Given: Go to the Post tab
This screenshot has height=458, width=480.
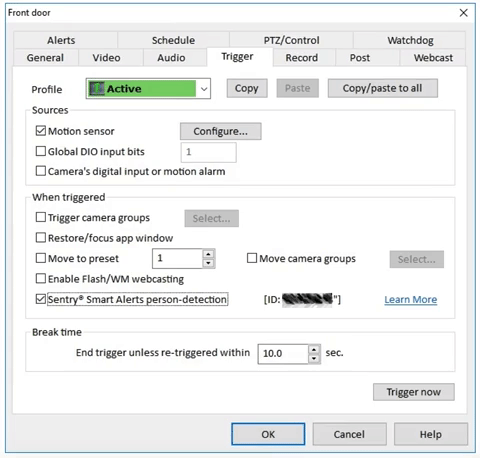Looking at the screenshot, I should (x=360, y=58).
